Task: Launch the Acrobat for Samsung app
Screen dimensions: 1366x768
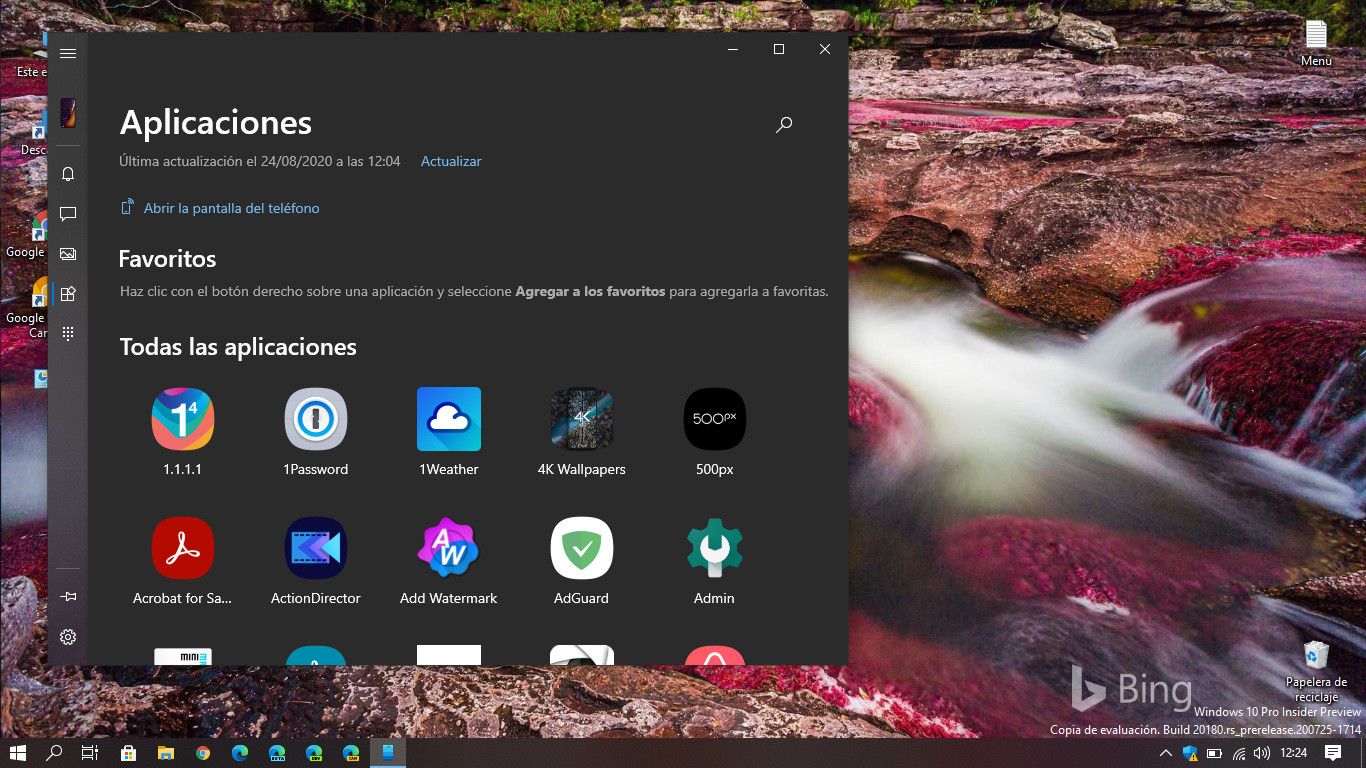Action: pos(182,561)
